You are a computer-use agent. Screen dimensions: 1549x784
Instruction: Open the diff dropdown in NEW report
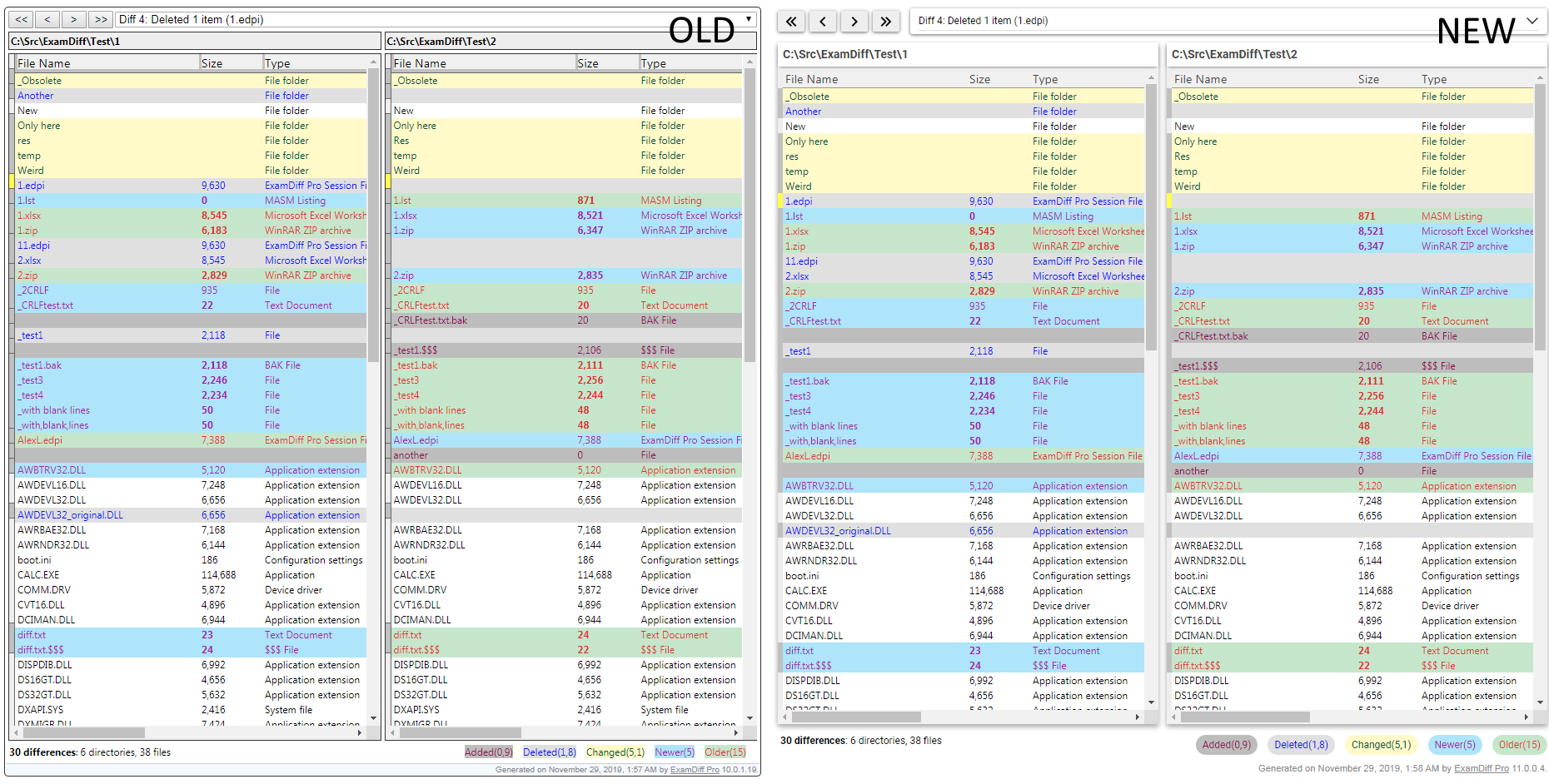pos(1228,21)
